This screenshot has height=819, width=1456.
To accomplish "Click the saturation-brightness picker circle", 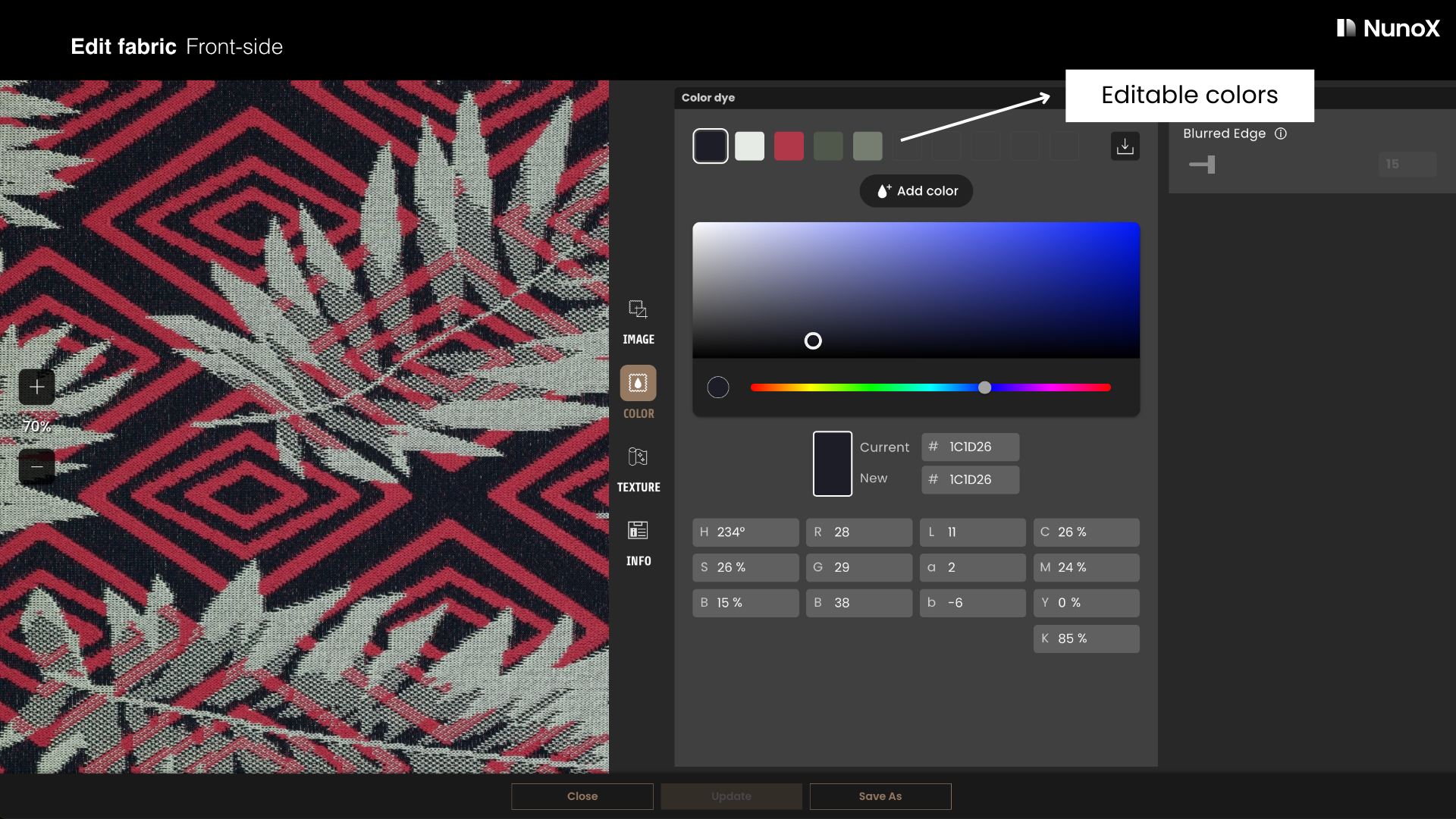I will [x=813, y=341].
